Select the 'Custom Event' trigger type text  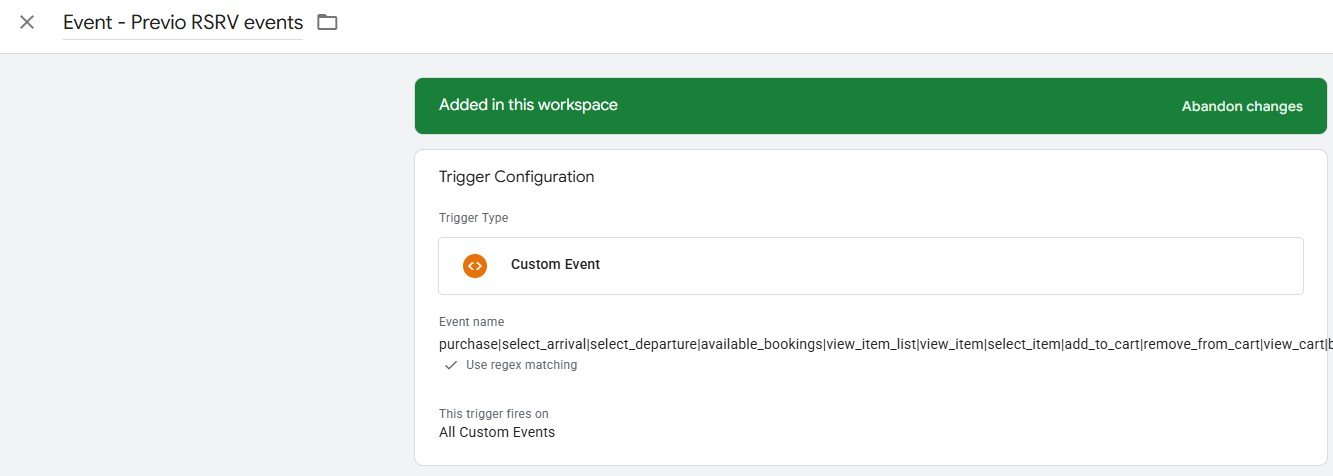555,265
